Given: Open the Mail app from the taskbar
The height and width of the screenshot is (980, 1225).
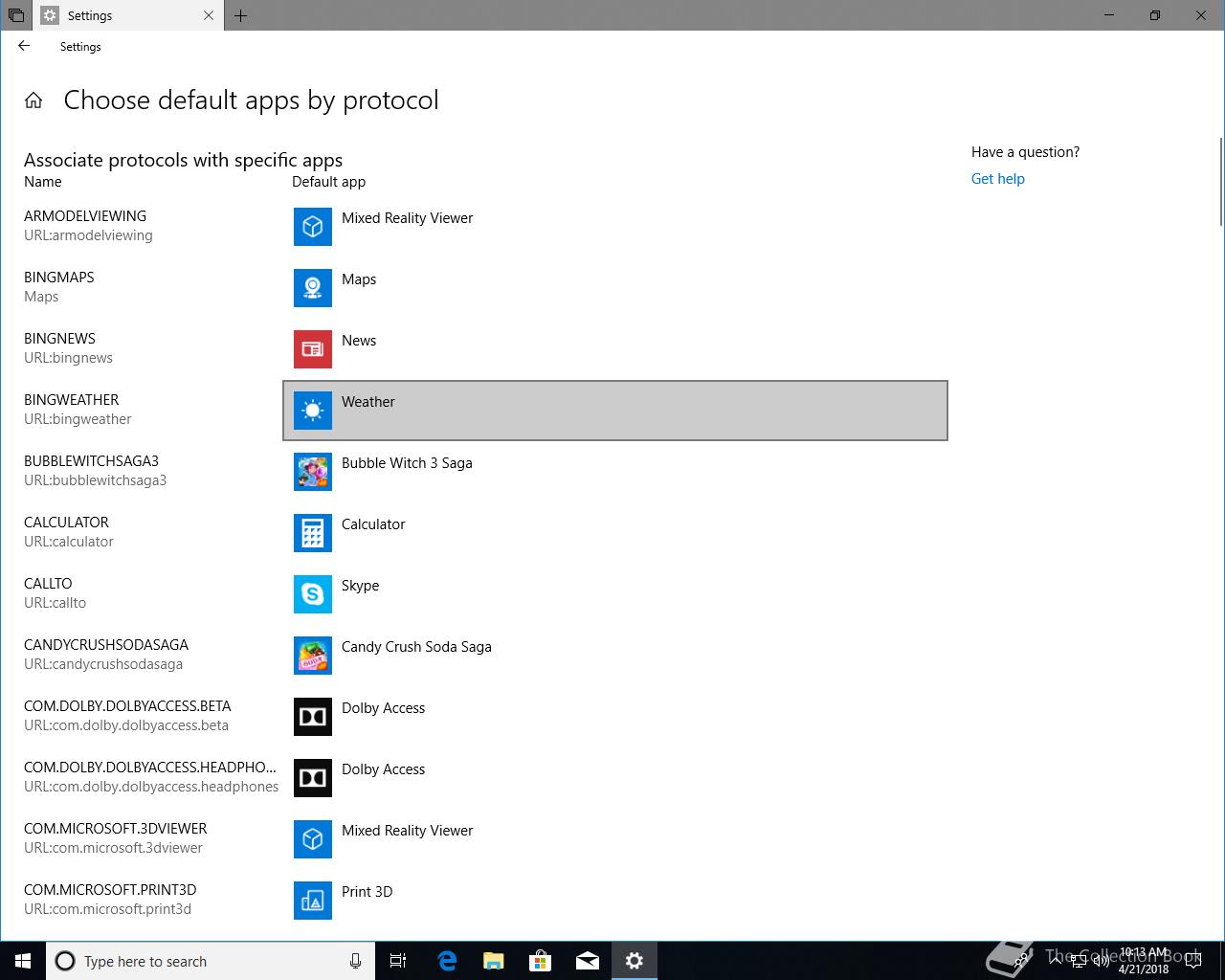Looking at the screenshot, I should (588, 961).
